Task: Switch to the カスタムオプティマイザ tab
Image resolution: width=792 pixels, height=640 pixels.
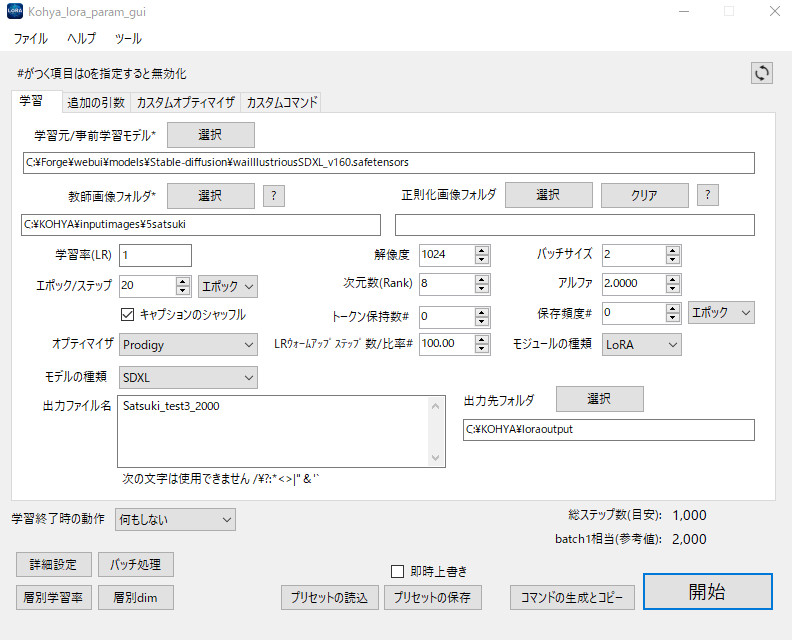Action: [186, 102]
